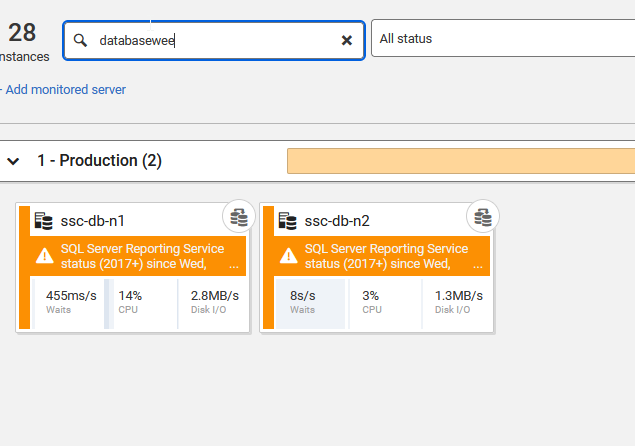The width and height of the screenshot is (635, 446).
Task: Expand alert ellipsis on ssc-db-n2 card
Action: pyautogui.click(x=477, y=267)
